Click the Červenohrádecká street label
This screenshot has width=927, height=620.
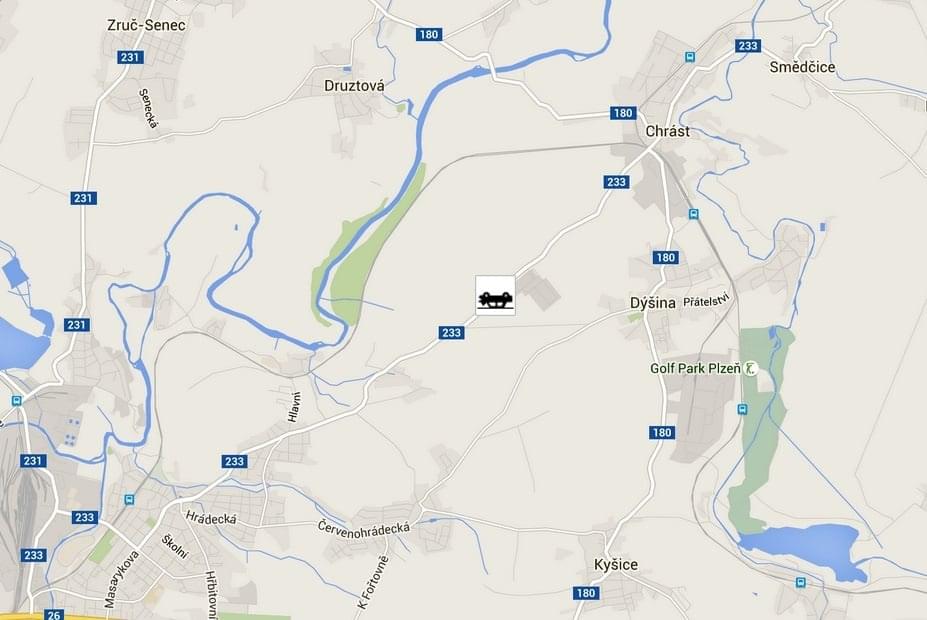[364, 527]
